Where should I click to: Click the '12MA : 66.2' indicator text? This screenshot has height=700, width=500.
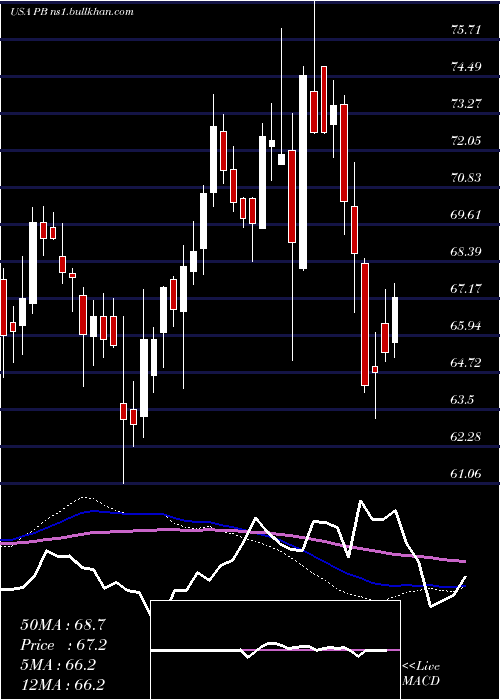point(63,685)
